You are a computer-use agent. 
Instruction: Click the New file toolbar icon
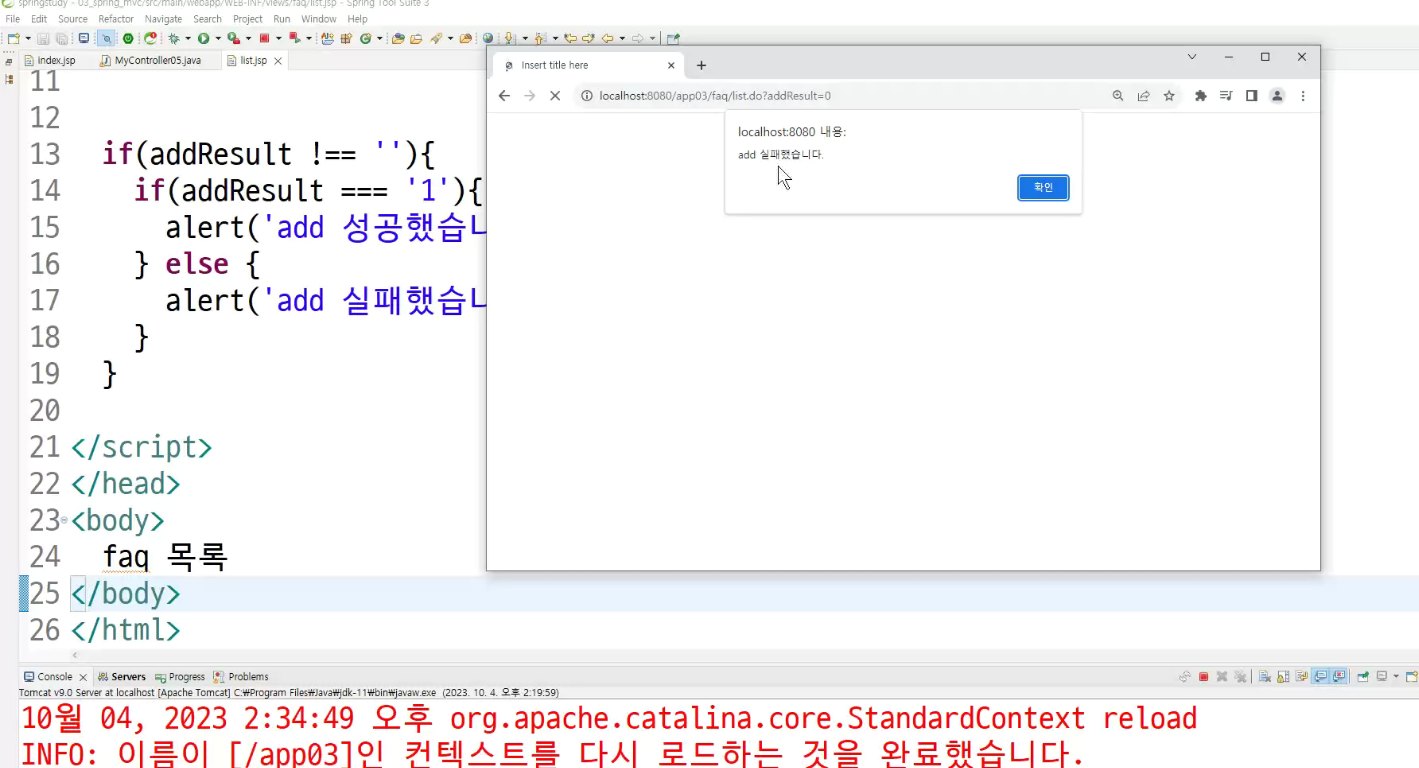(x=12, y=38)
